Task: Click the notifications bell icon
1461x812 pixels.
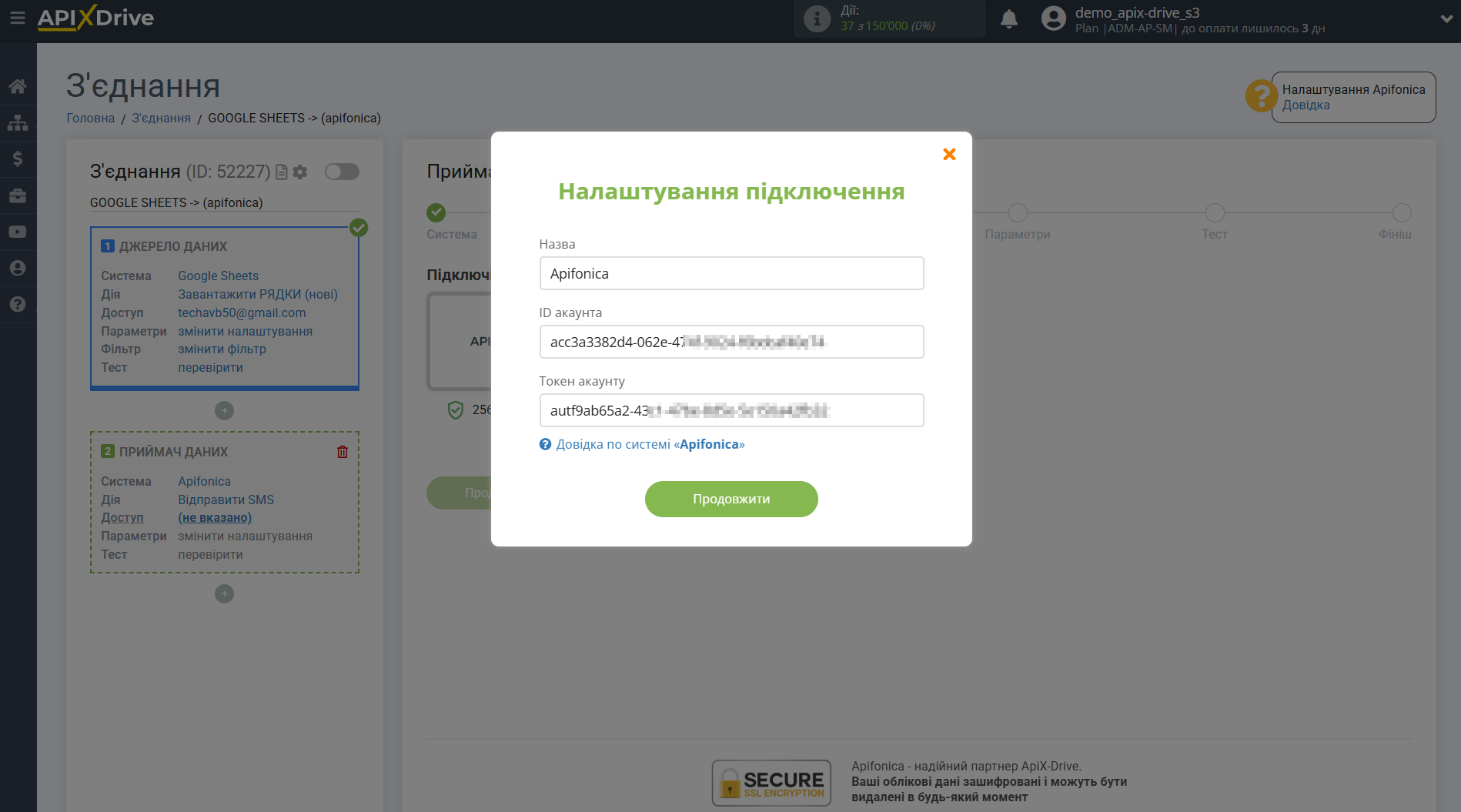Action: tap(1008, 19)
